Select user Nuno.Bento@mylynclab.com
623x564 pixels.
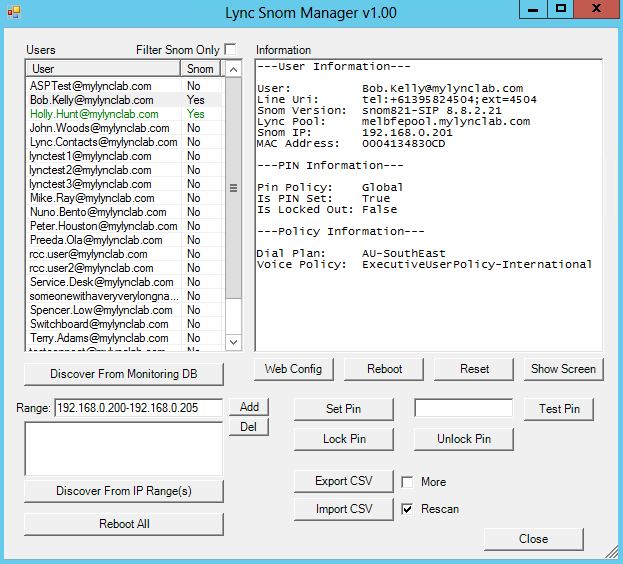125,212
